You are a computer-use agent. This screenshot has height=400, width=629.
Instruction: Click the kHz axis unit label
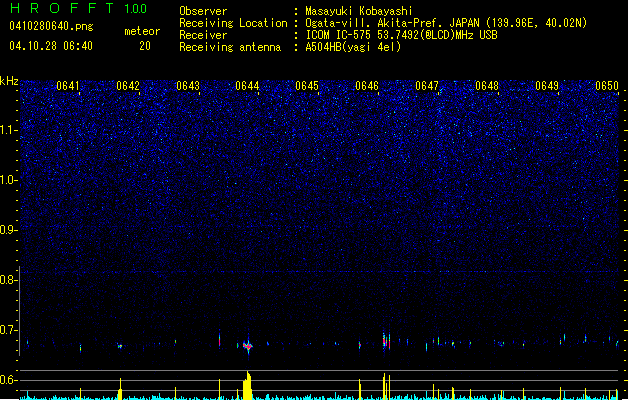(9, 81)
